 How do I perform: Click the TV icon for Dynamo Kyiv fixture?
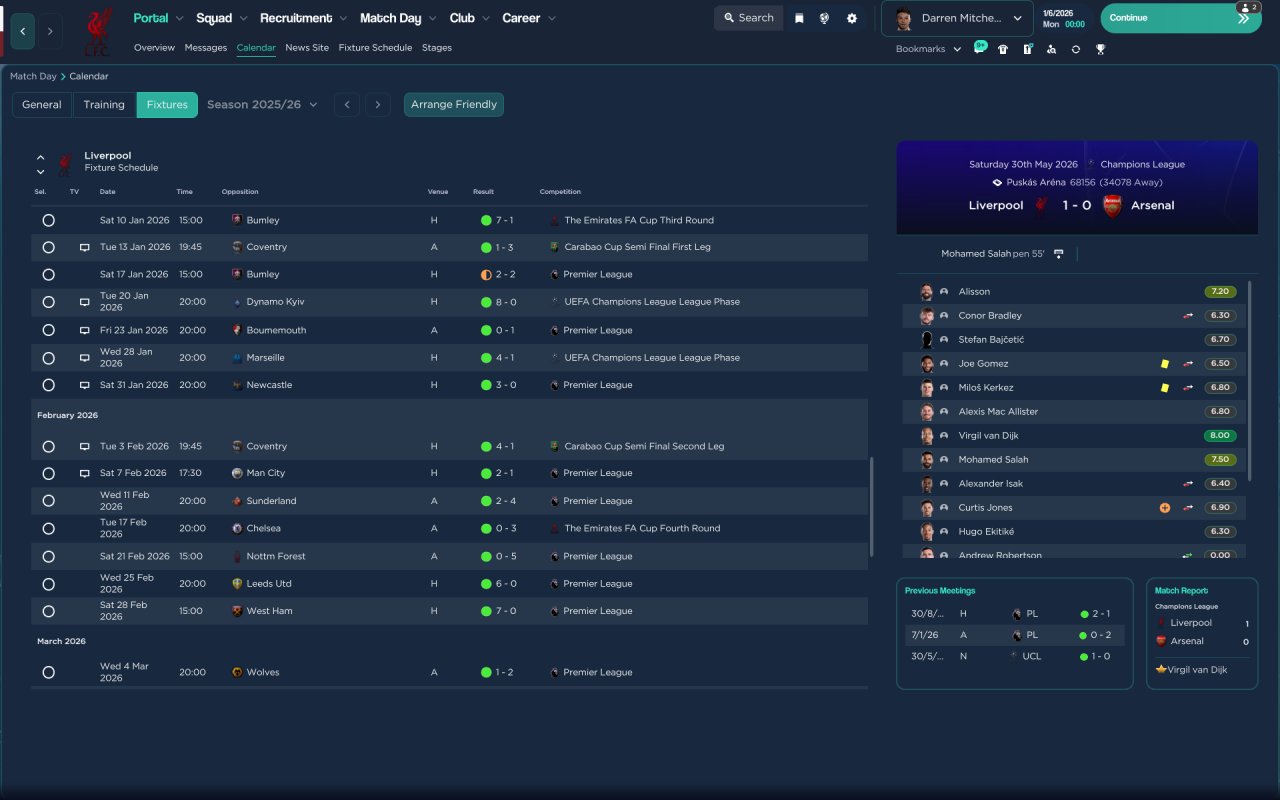click(x=85, y=302)
